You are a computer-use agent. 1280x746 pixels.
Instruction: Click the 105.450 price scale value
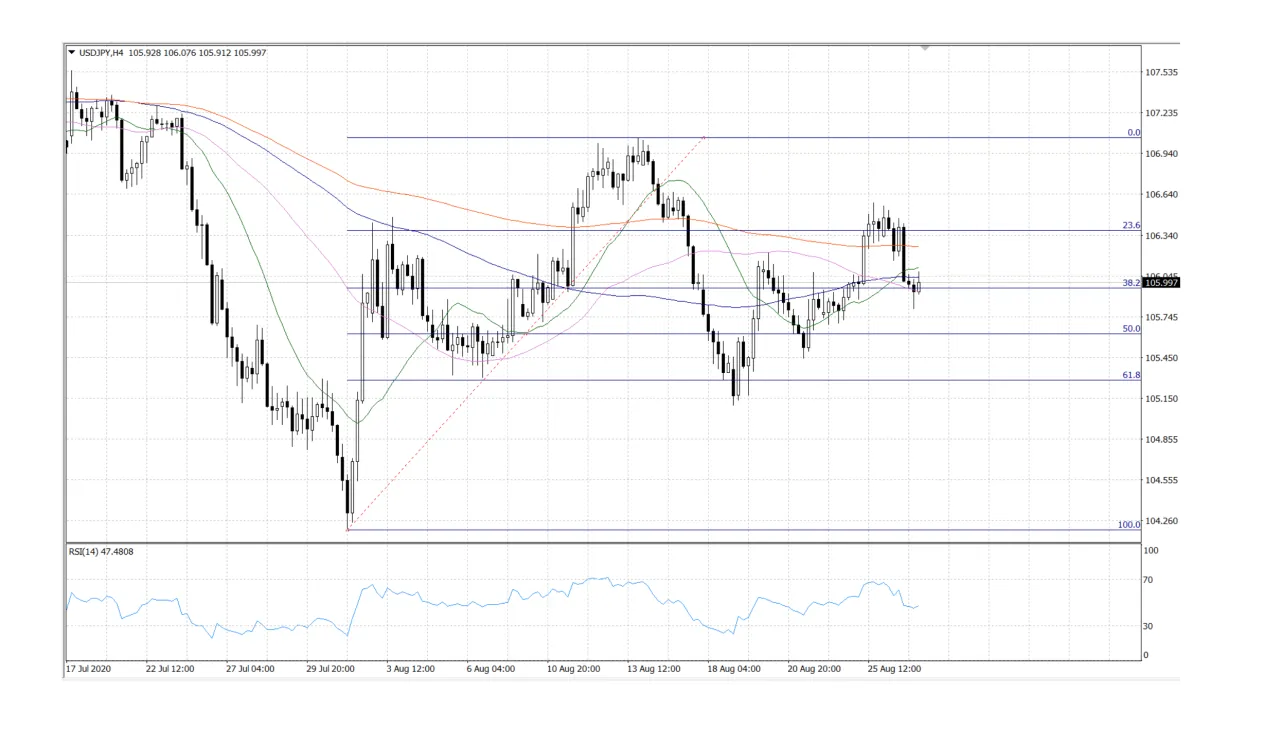coord(1162,358)
